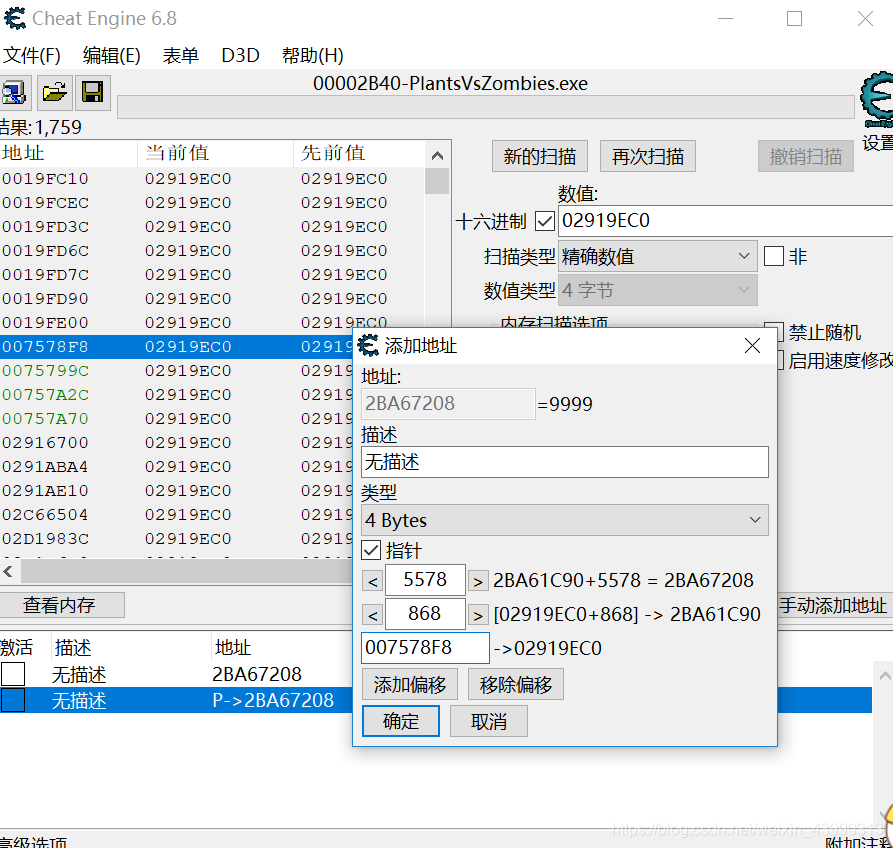Open the 表单 menu
The height and width of the screenshot is (848, 893).
181,56
